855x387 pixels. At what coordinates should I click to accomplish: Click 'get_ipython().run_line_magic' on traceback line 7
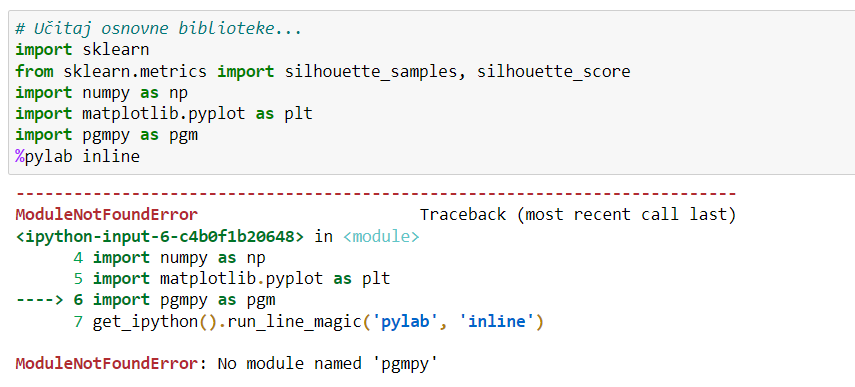point(227,322)
